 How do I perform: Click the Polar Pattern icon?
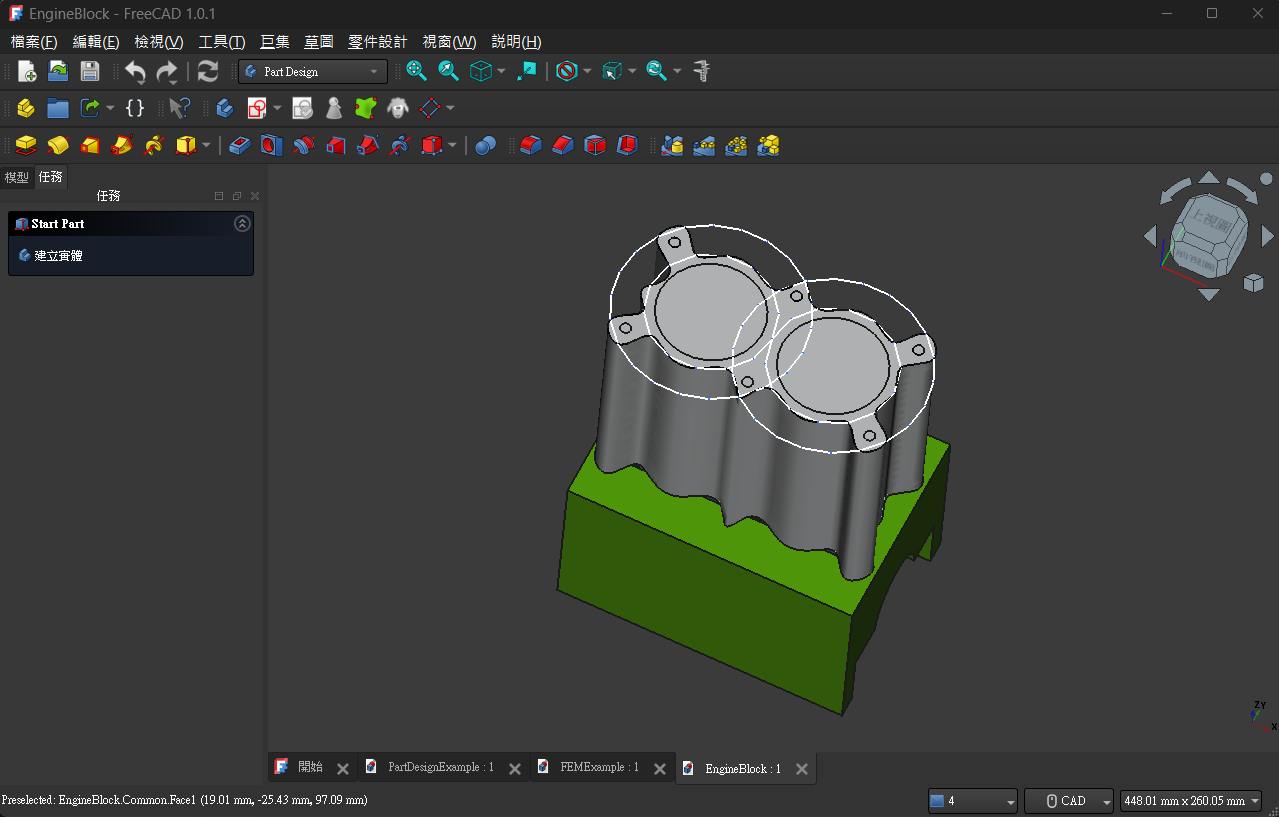736,146
